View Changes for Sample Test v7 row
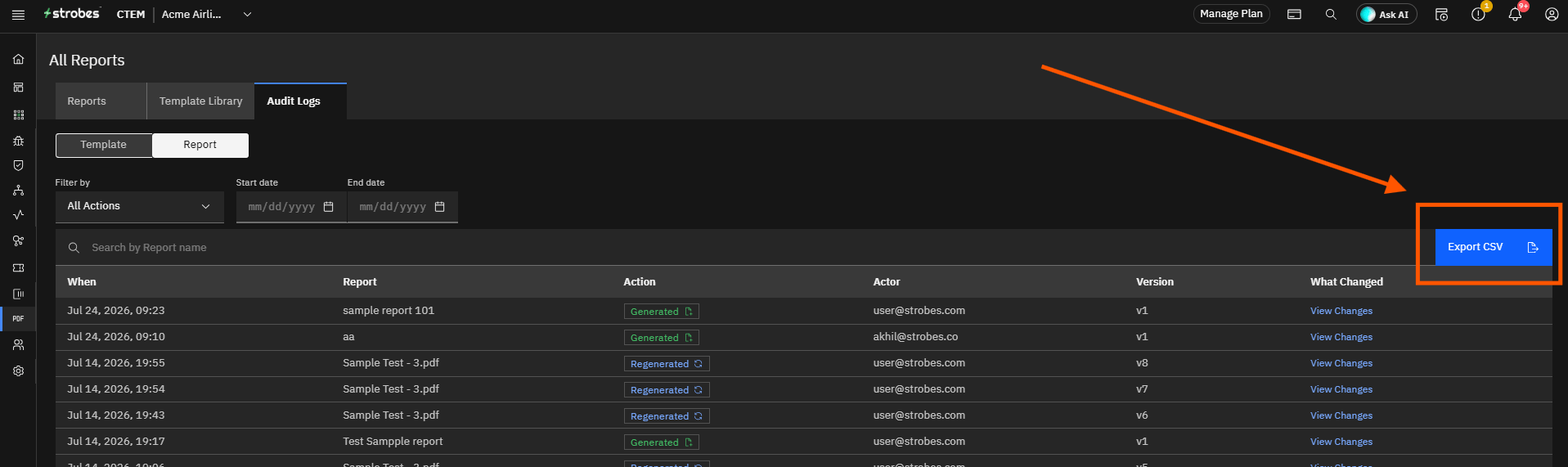The height and width of the screenshot is (467, 1568). pos(1341,389)
